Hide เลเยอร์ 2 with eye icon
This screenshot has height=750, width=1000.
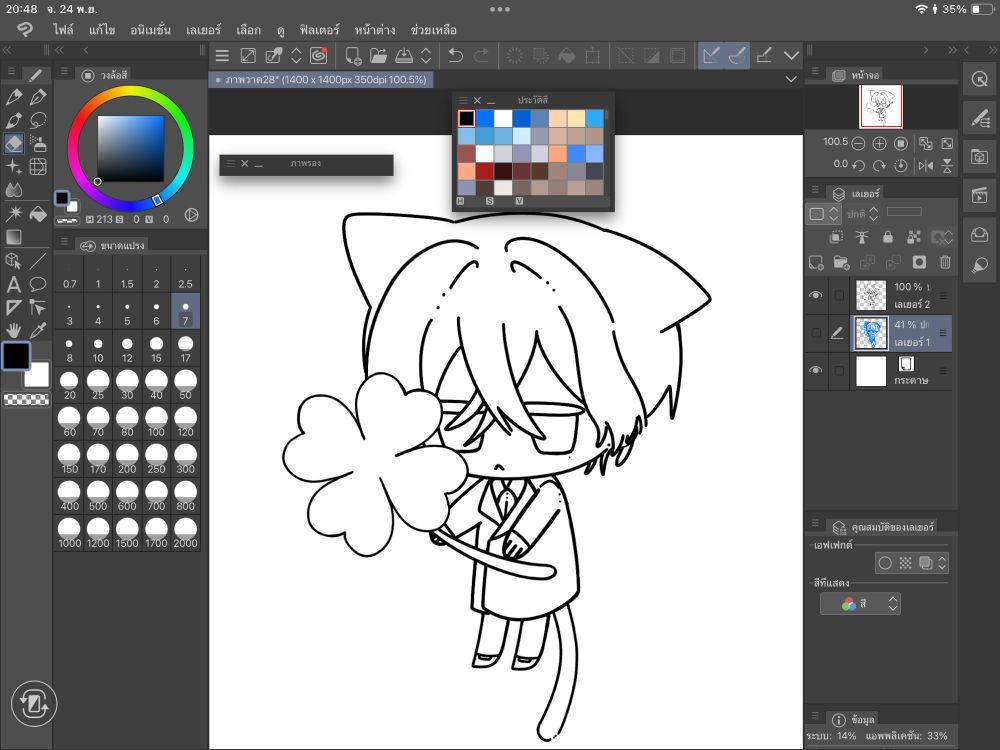(x=816, y=295)
